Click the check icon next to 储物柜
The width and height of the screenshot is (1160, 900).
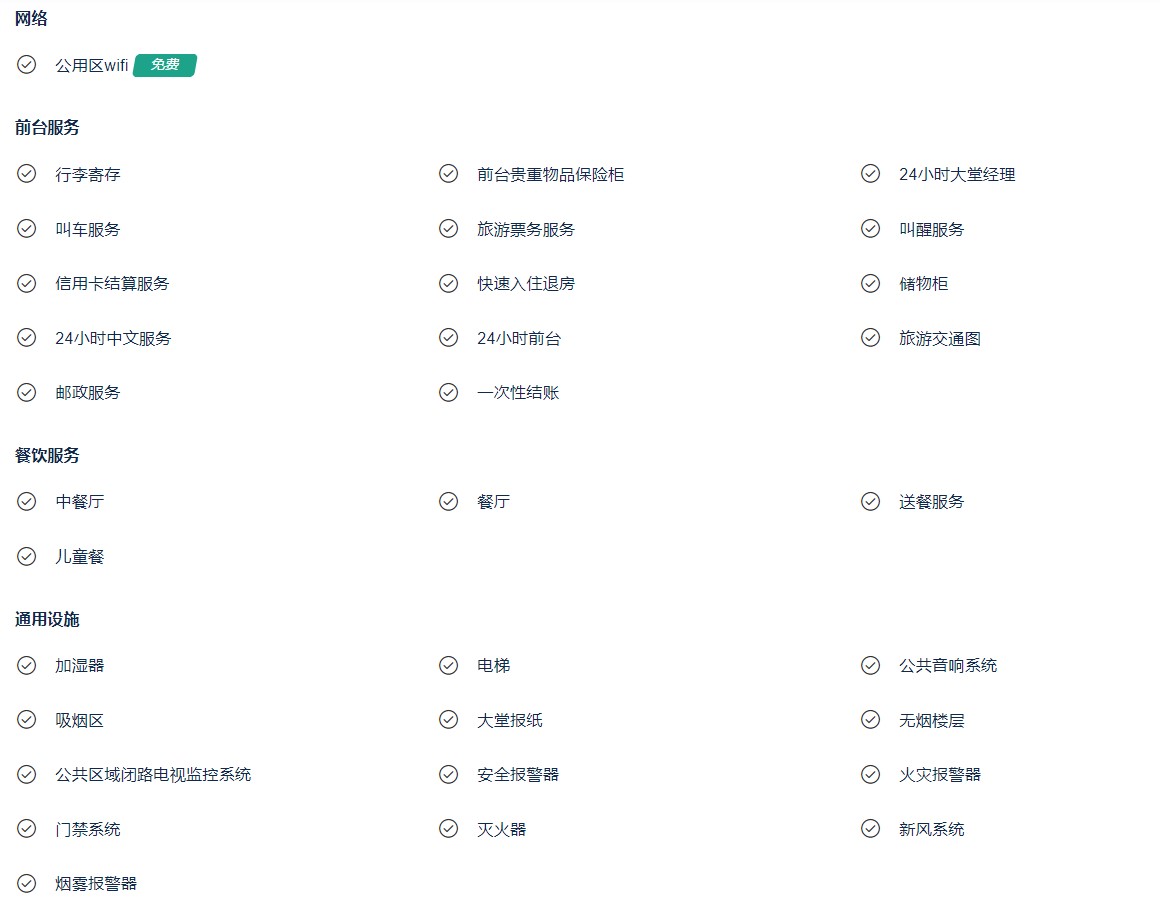(871, 283)
